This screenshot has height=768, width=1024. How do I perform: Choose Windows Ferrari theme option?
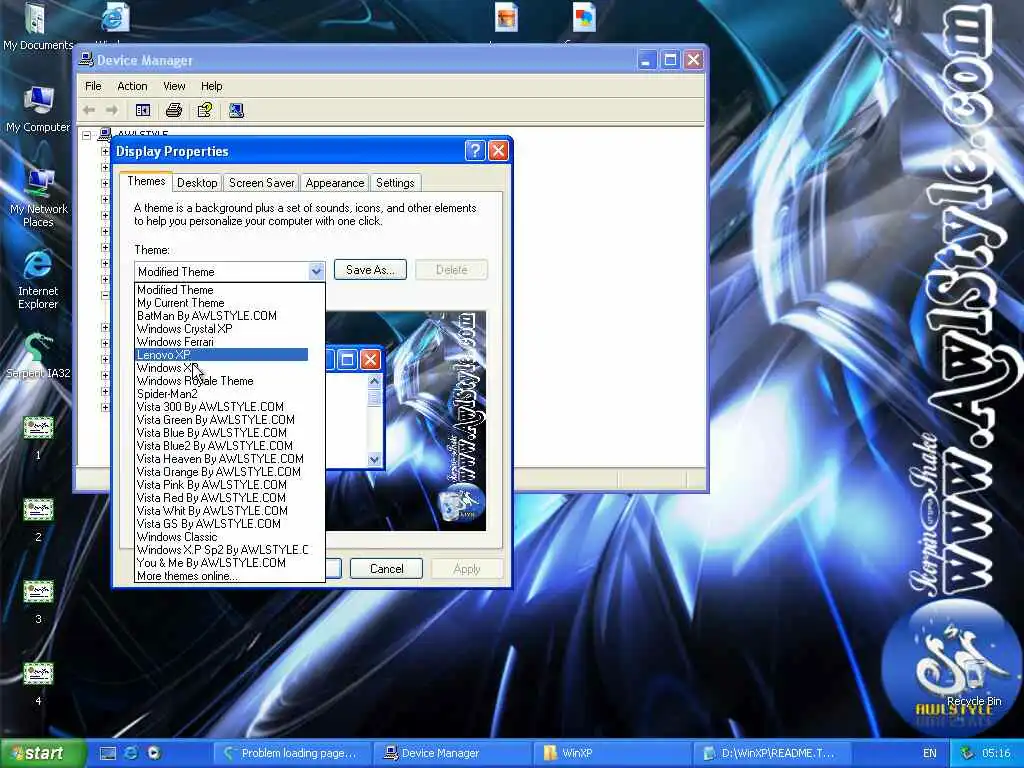pos(221,342)
